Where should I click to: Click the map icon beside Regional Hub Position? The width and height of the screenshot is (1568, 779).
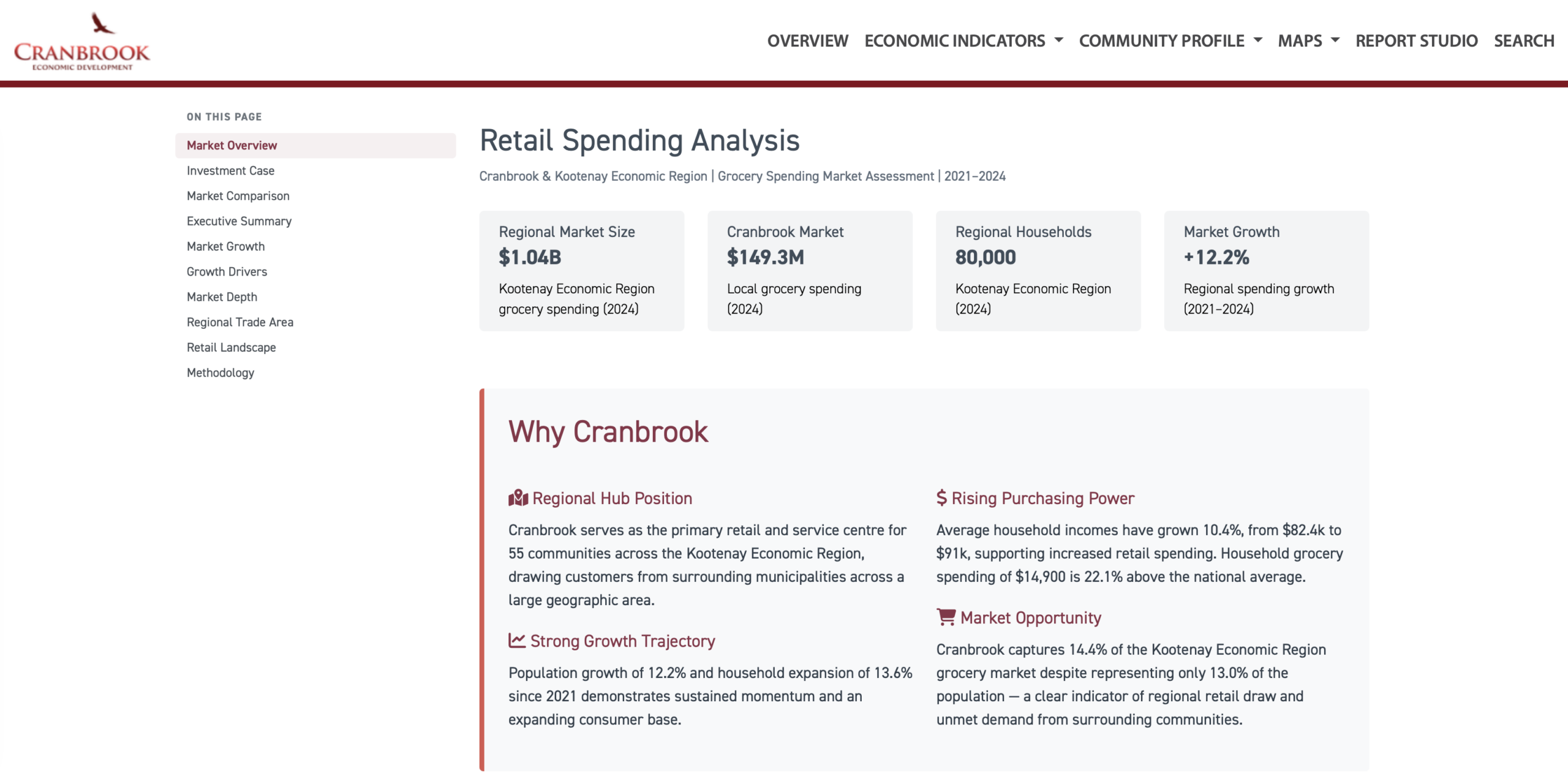[x=518, y=498]
